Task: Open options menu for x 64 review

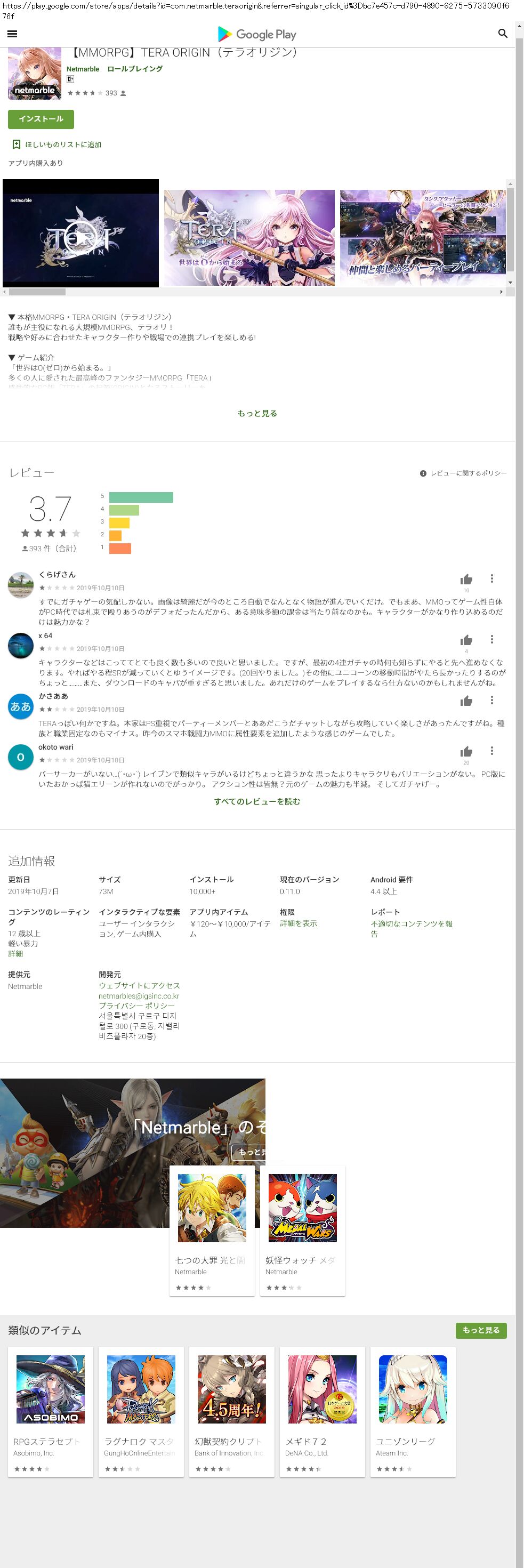Action: point(491,639)
